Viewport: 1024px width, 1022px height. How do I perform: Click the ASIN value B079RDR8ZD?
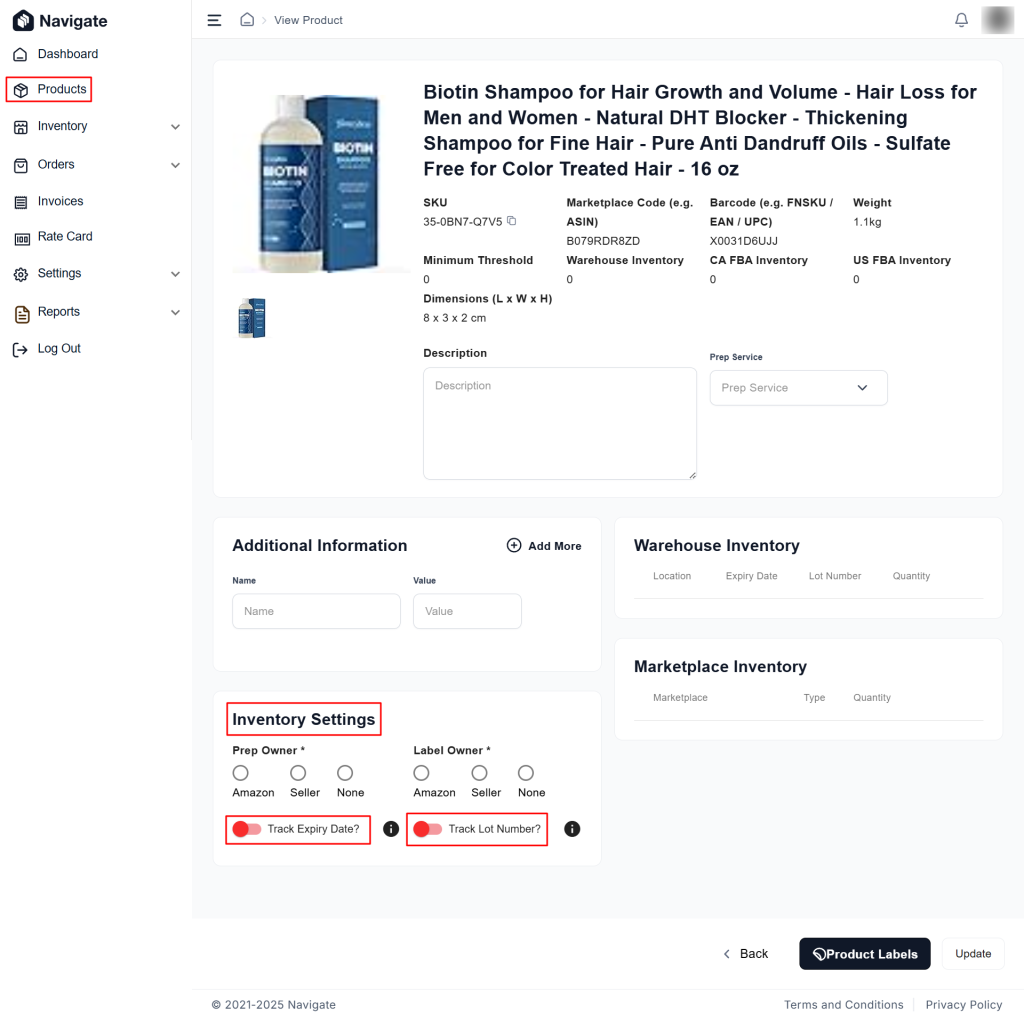click(x=603, y=241)
